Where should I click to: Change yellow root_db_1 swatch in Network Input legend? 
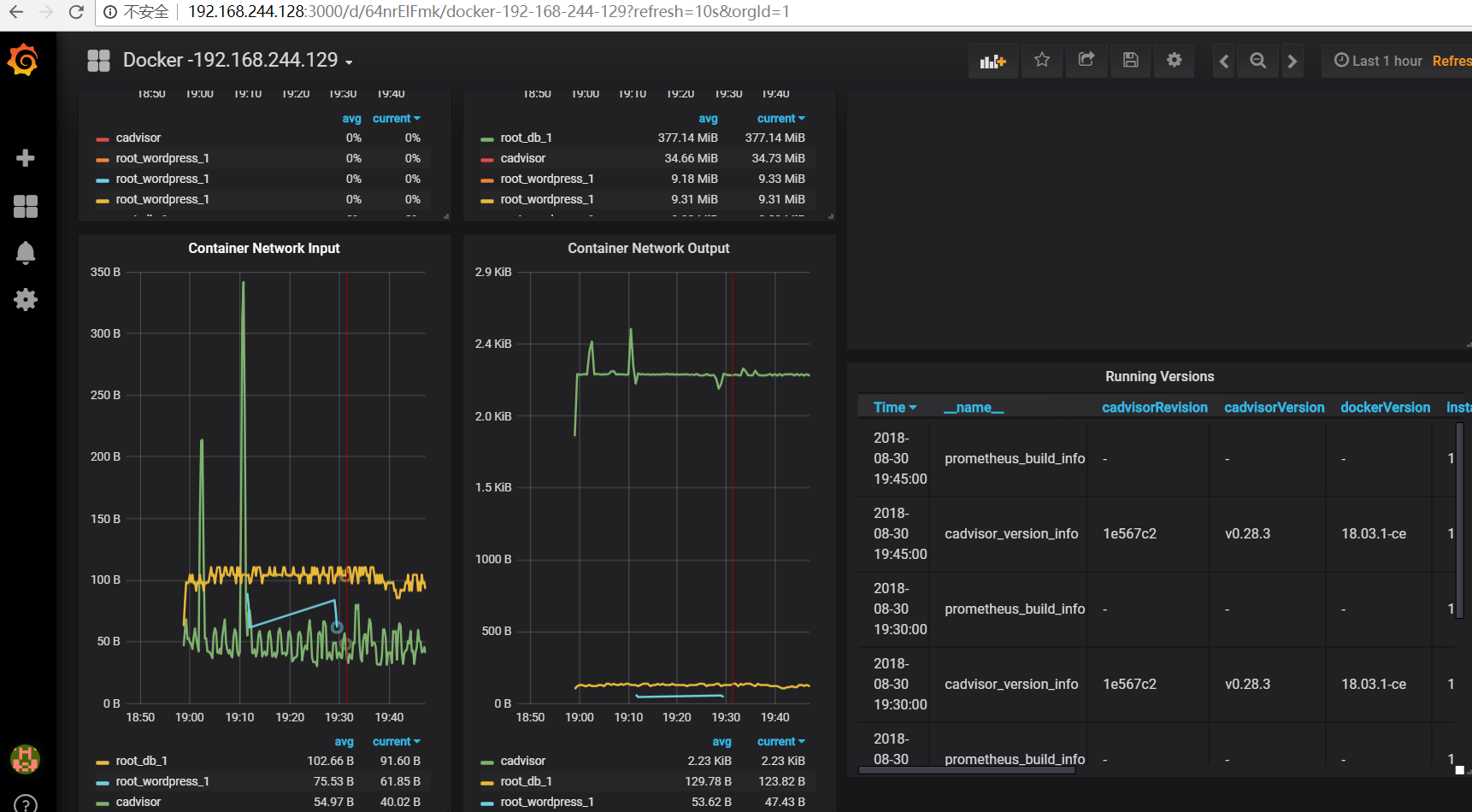[103, 762]
